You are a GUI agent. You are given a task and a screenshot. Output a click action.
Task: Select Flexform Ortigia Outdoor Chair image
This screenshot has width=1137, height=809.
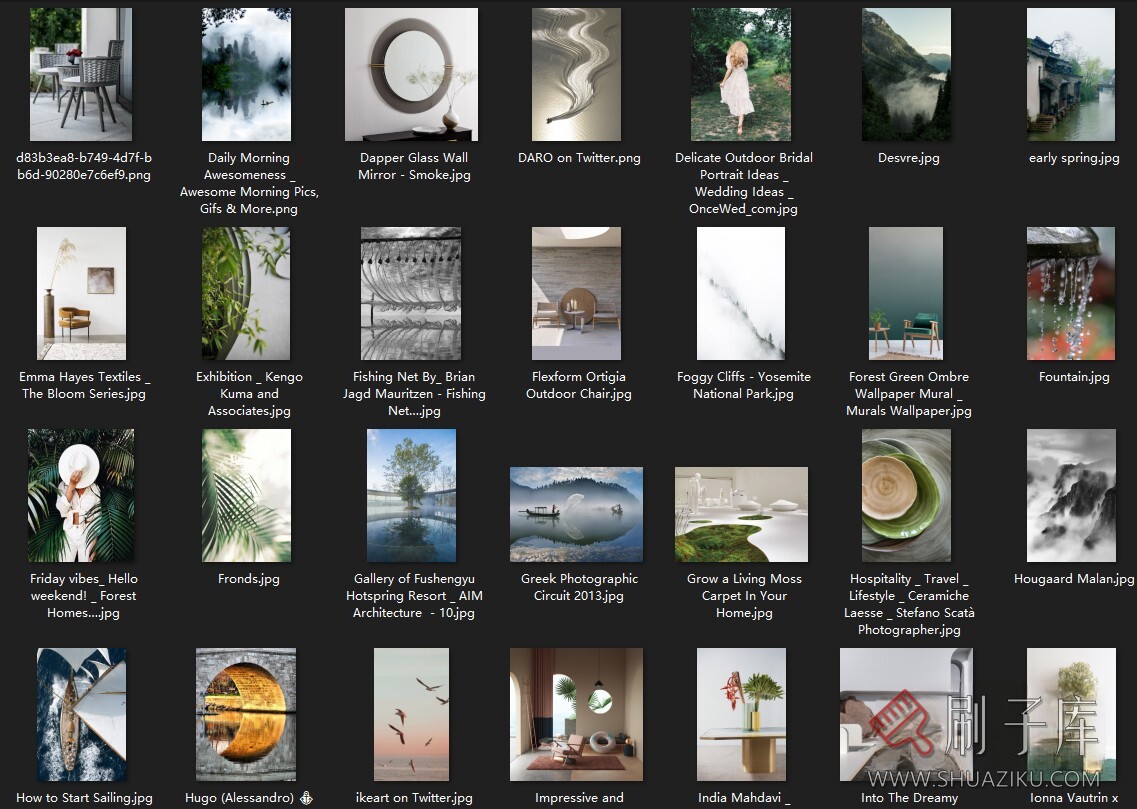pos(576,293)
